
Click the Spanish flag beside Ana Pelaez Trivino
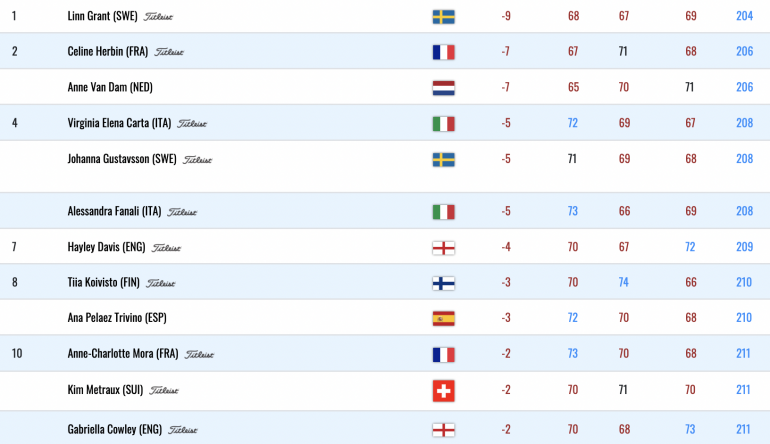point(443,319)
